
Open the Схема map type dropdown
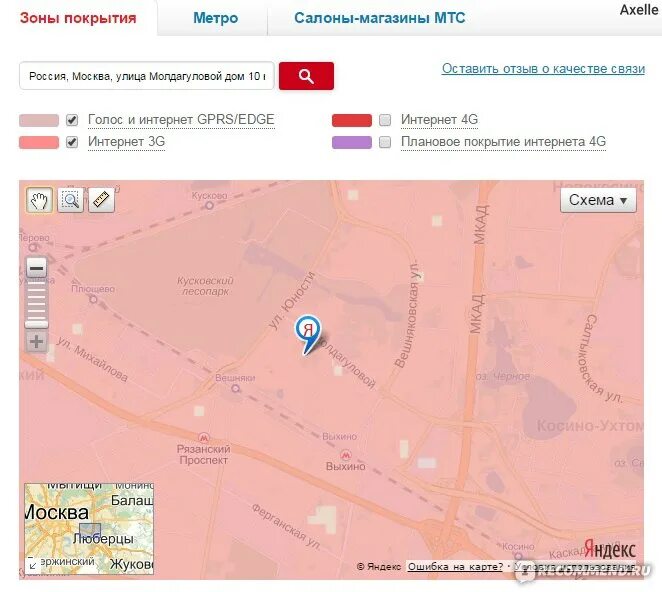(598, 200)
